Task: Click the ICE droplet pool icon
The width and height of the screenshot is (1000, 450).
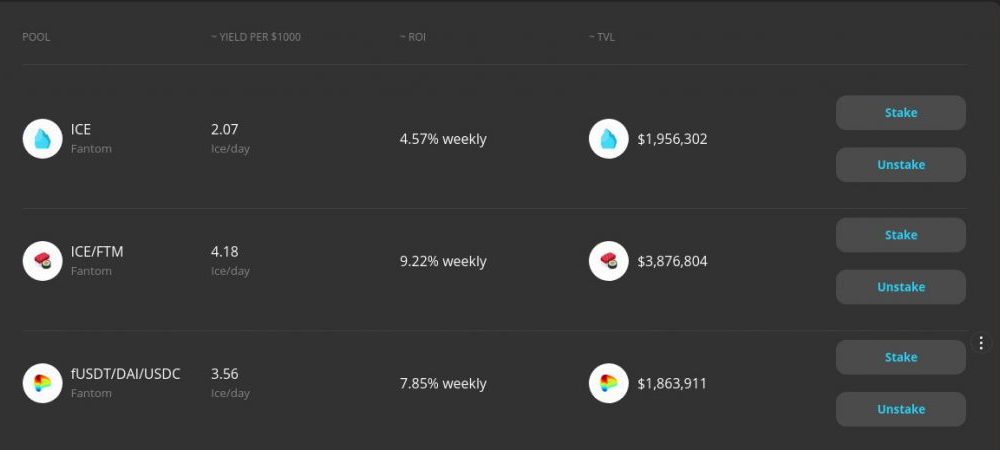Action: click(x=42, y=139)
